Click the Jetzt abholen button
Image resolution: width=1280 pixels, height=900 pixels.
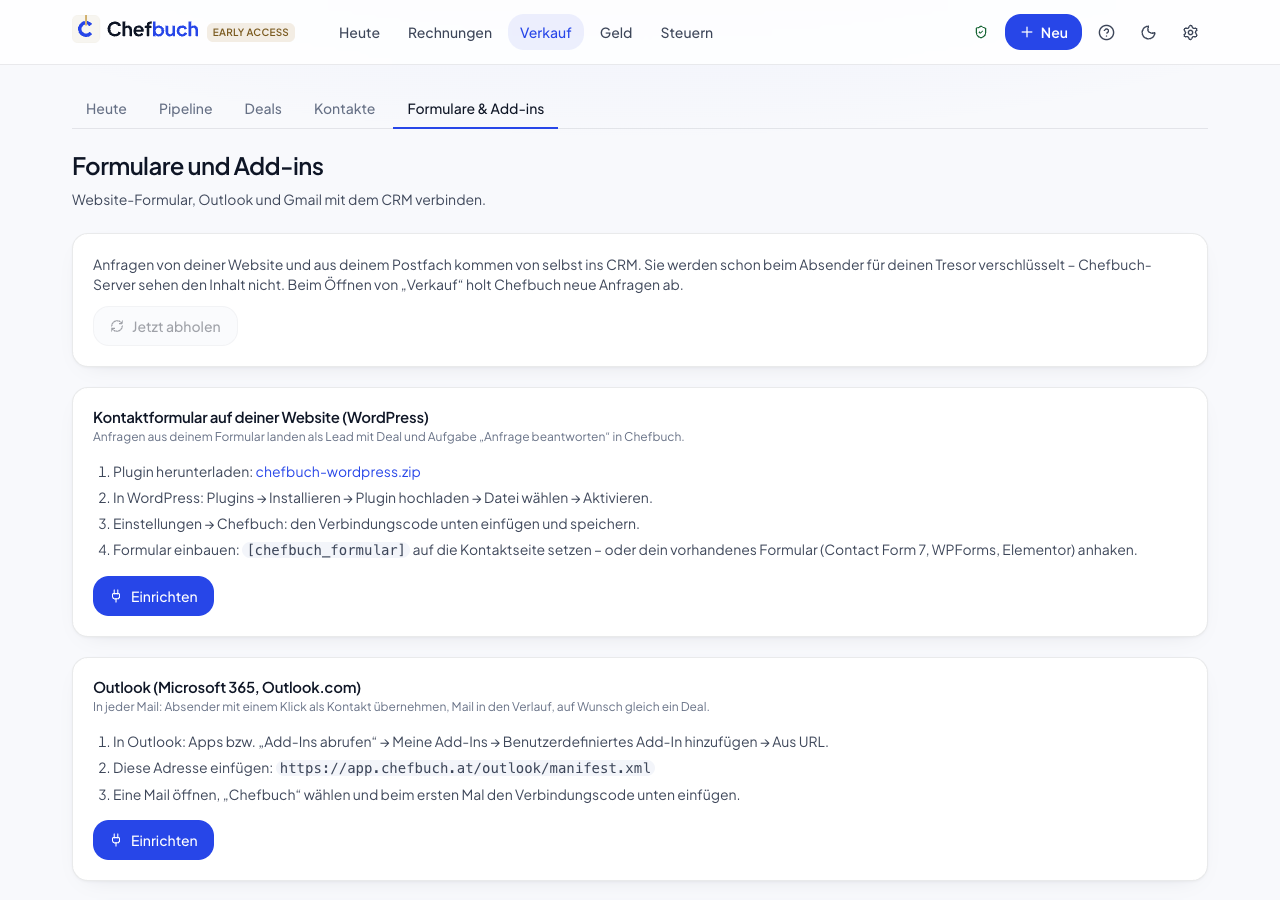pyautogui.click(x=165, y=326)
